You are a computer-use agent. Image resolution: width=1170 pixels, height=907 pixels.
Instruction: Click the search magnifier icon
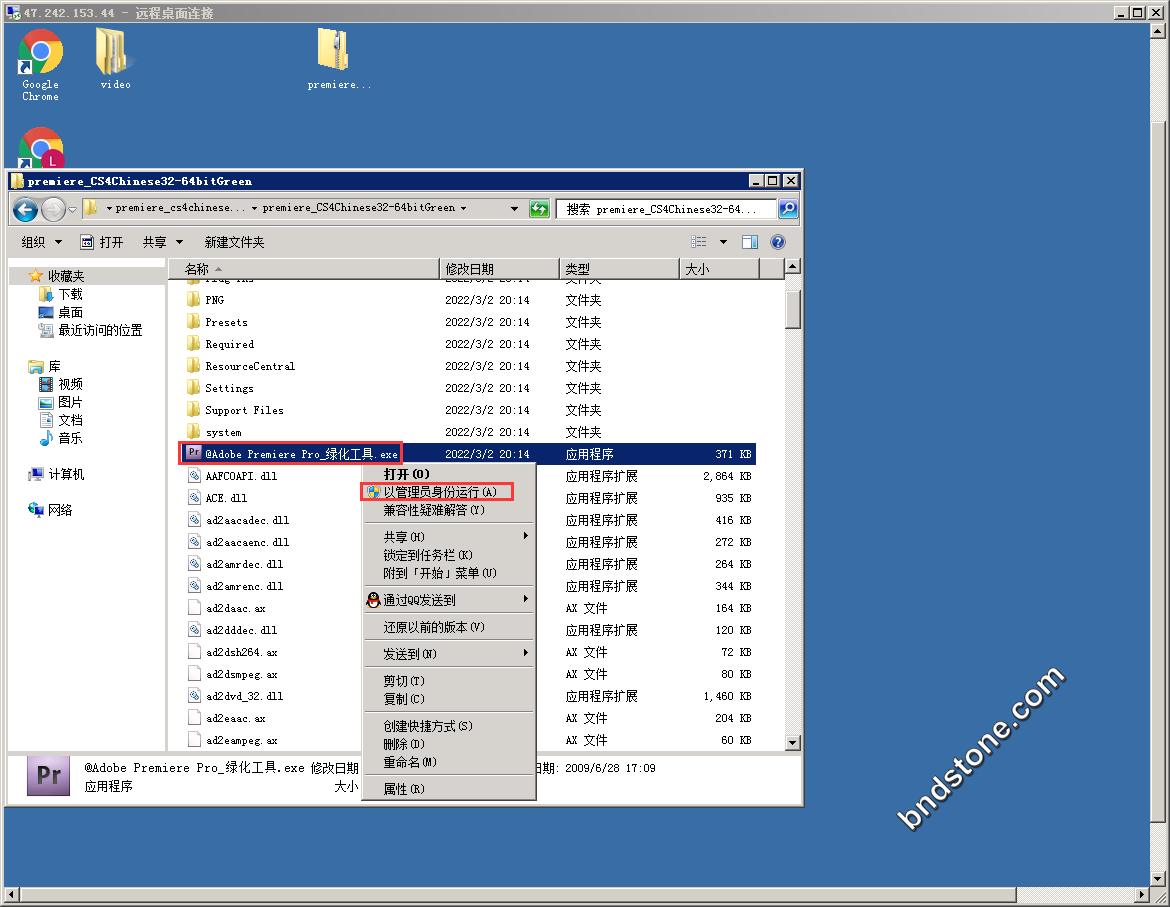pyautogui.click(x=788, y=209)
